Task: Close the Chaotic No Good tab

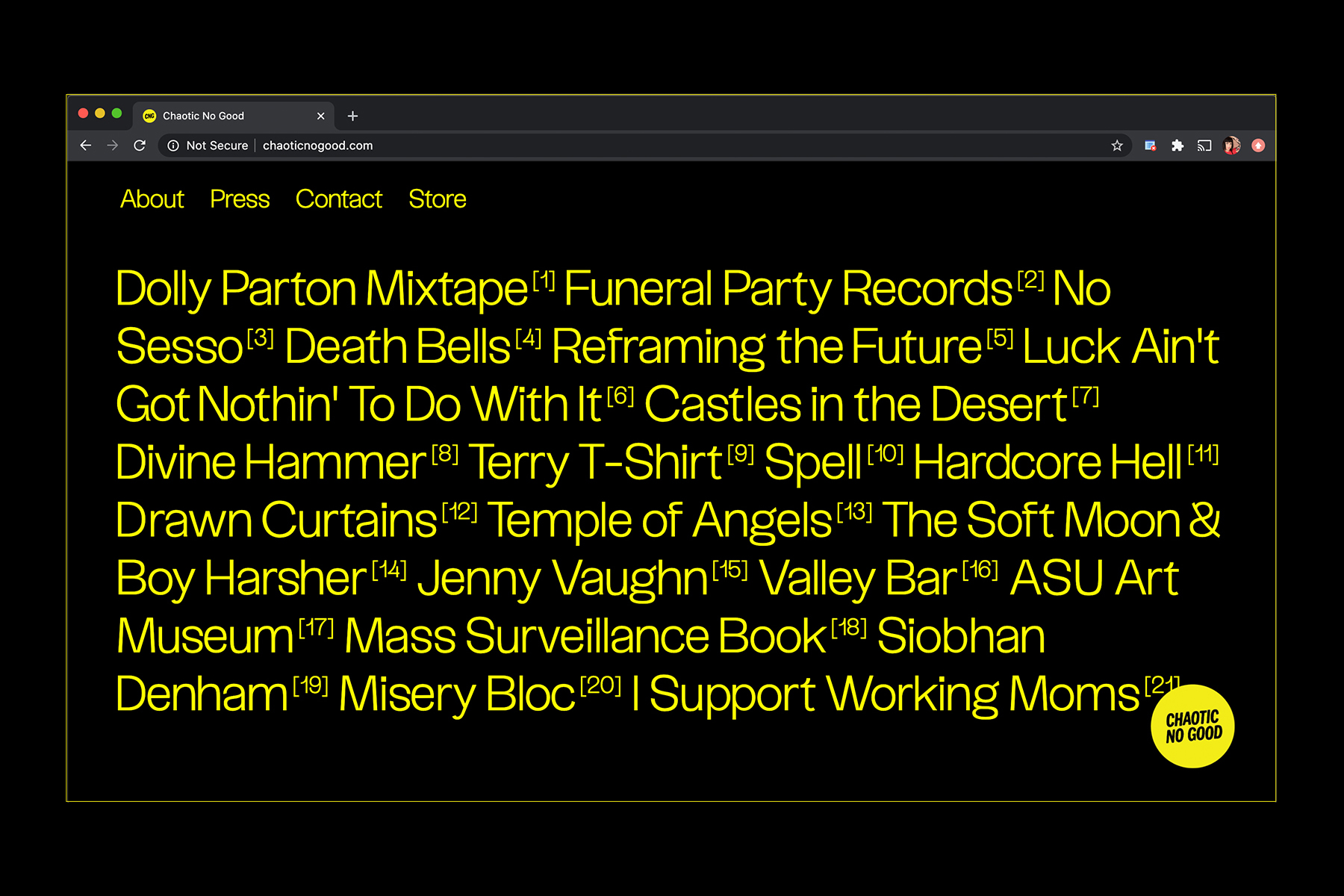Action: 321,116
